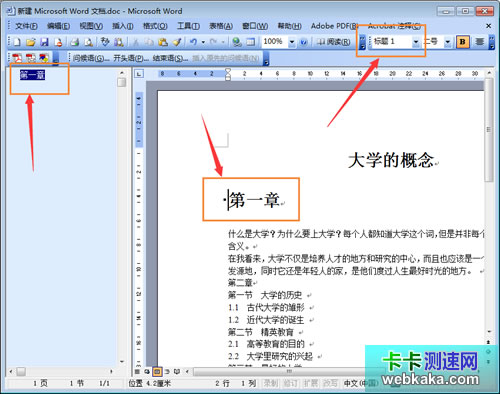Click the 结束语(S) button
500x394 pixels.
click(x=170, y=58)
